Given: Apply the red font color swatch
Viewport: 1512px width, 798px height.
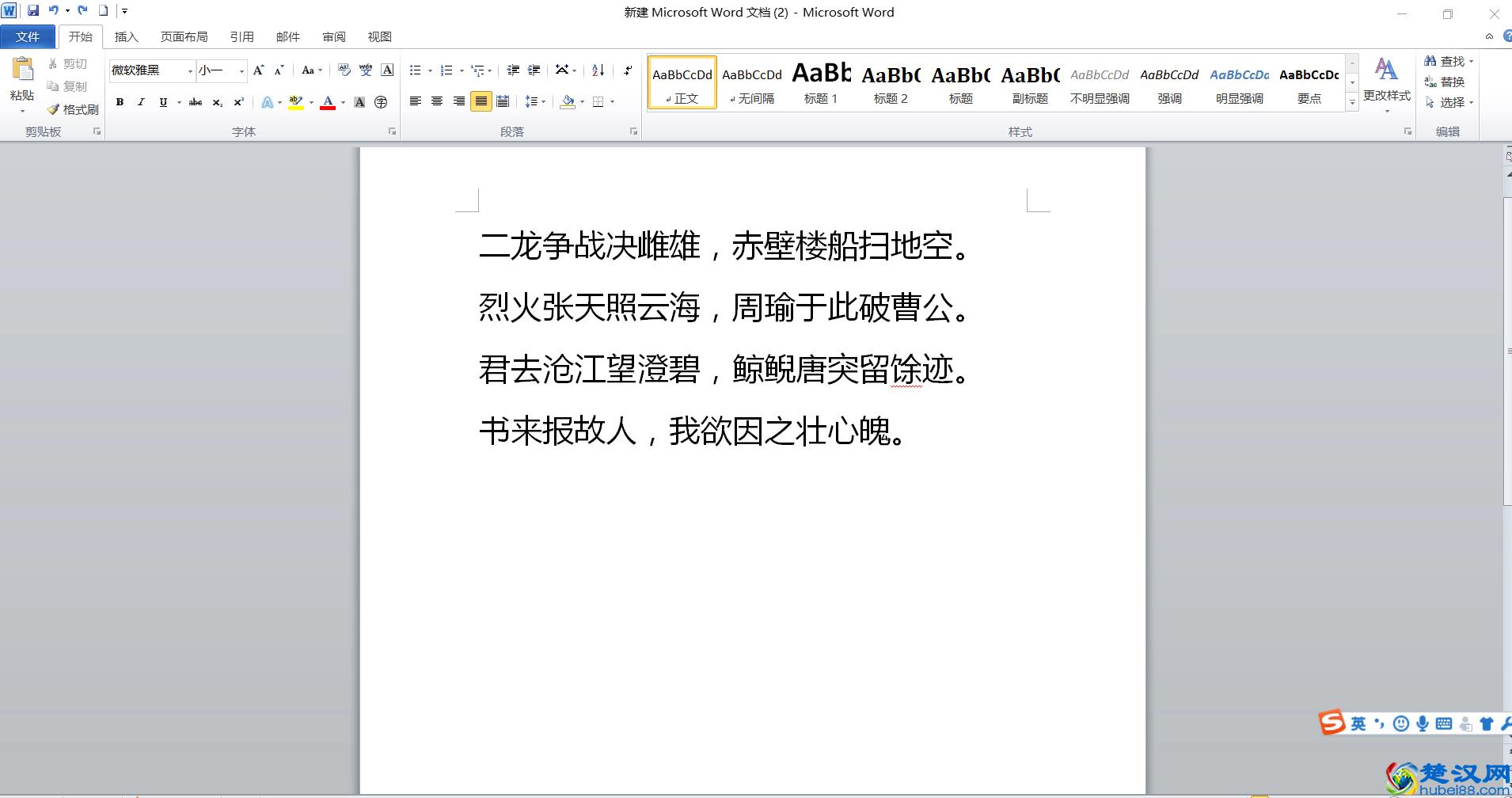Looking at the screenshot, I should coord(329,102).
